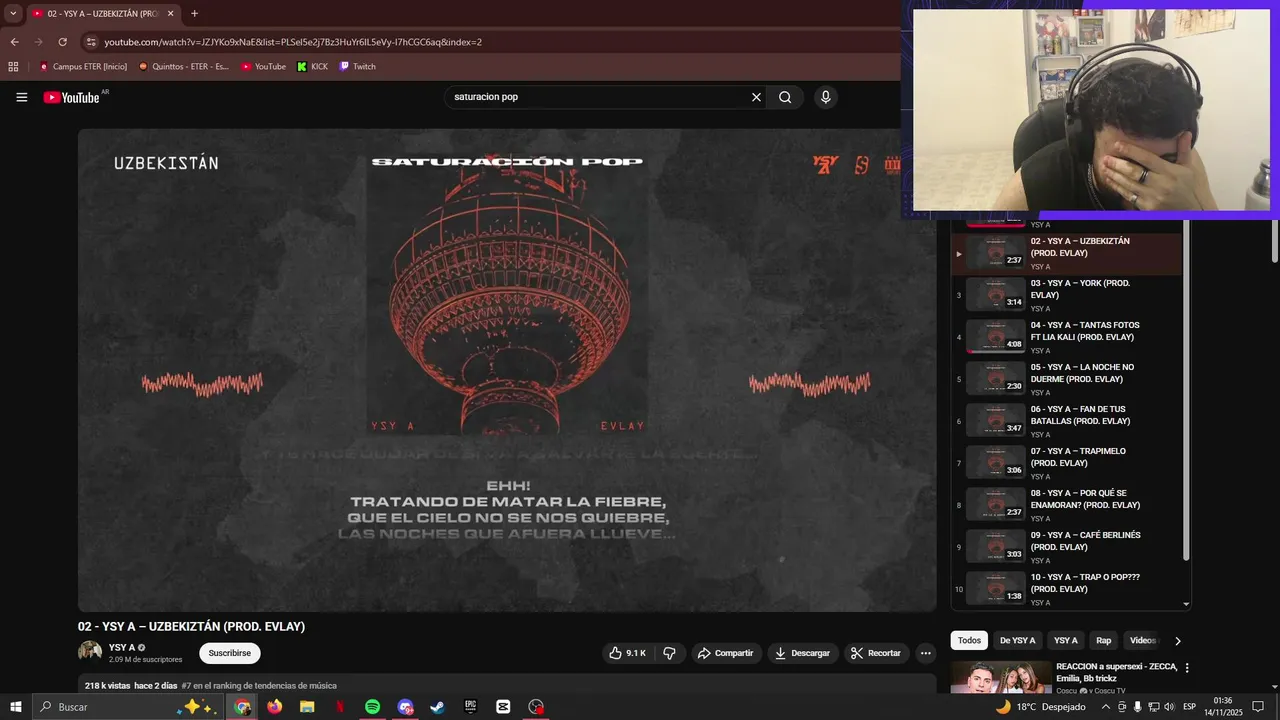Image resolution: width=1280 pixels, height=720 pixels.
Task: Click the search magnifier button
Action: tap(785, 97)
